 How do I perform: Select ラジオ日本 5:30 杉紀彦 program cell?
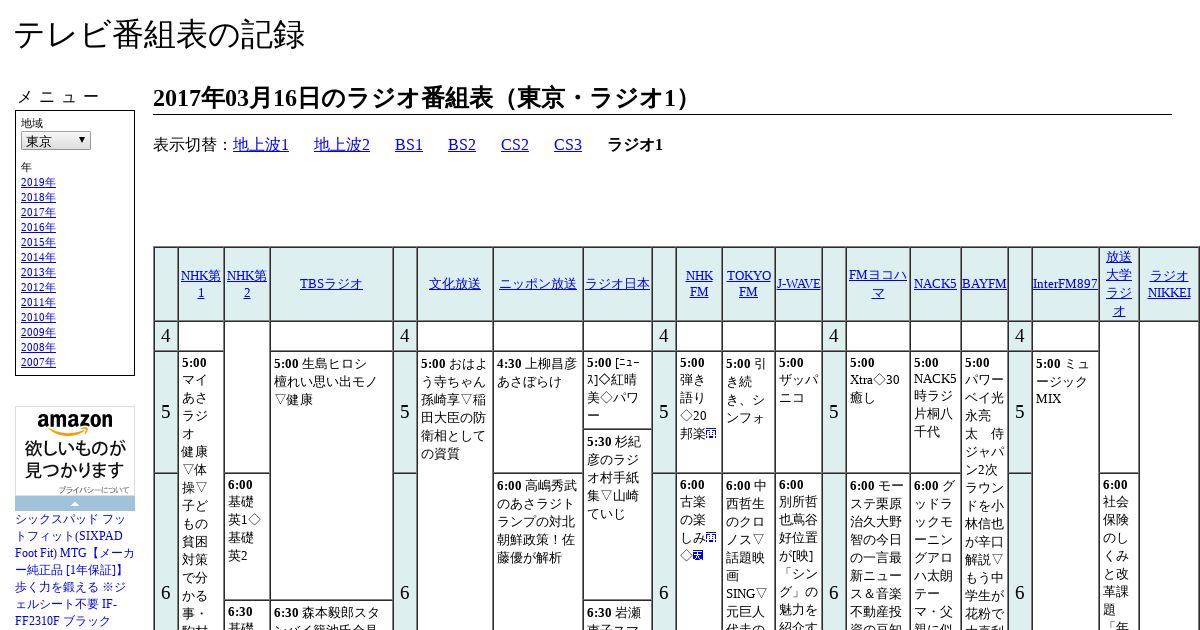pos(617,514)
